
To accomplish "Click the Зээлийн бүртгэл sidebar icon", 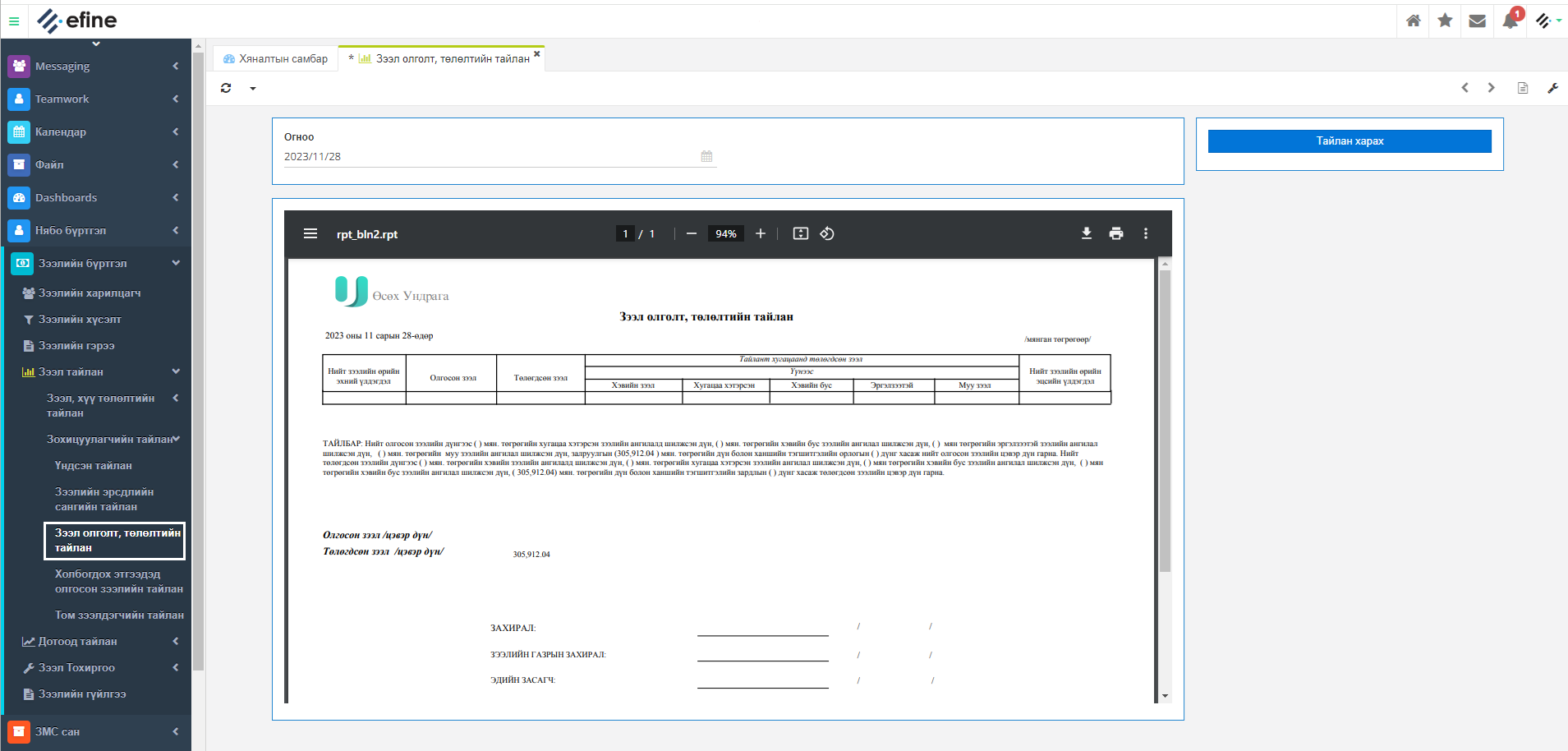I will click(22, 263).
